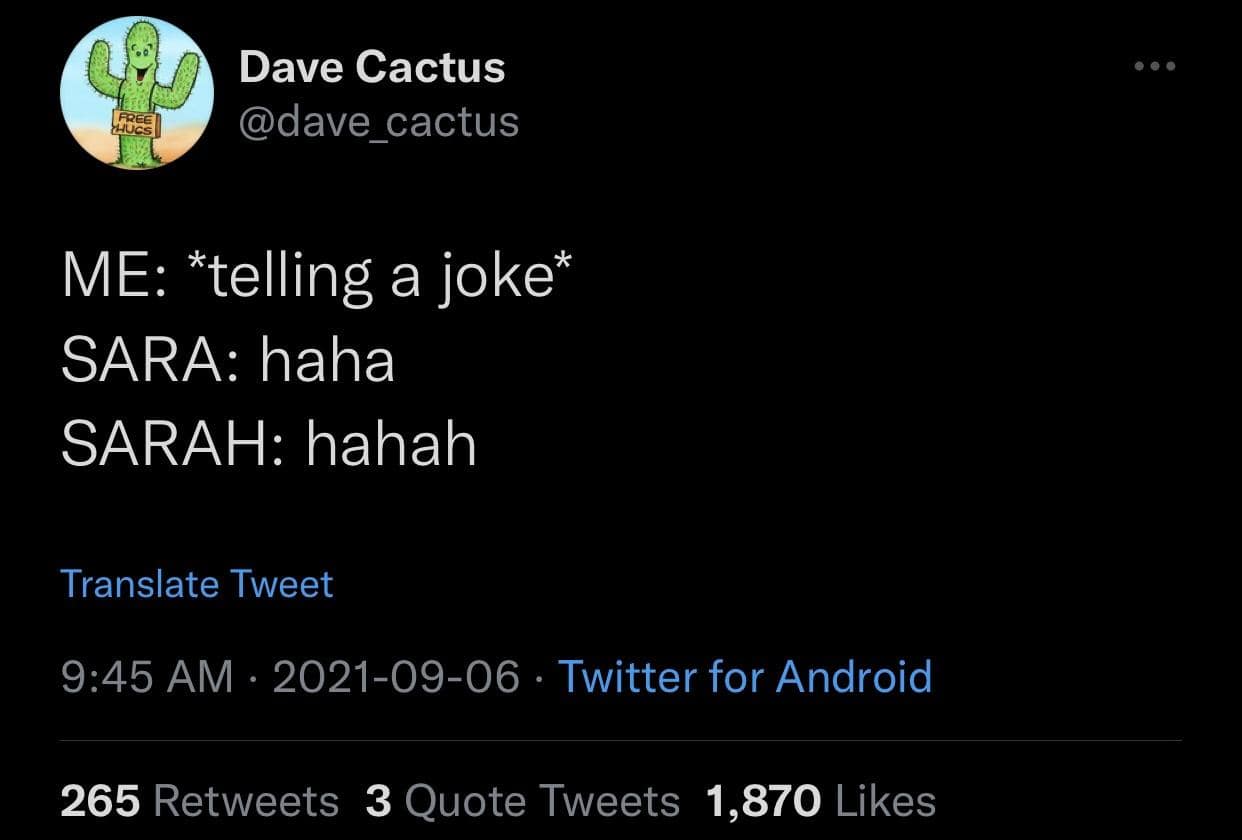Open the Twitter for Android source link
The height and width of the screenshot is (840, 1242).
[744, 676]
